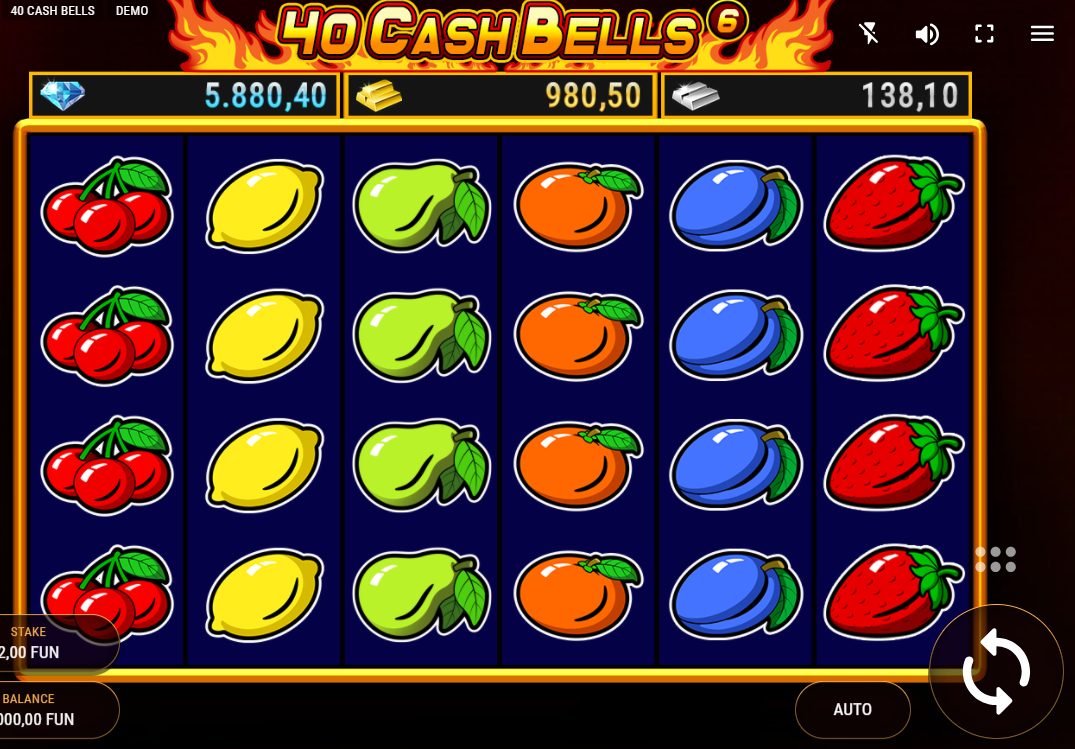Spin the reels with the circular arrows button

996,672
